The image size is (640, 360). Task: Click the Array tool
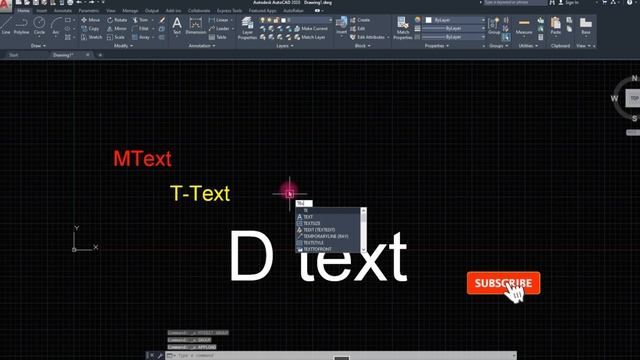pyautogui.click(x=141, y=37)
